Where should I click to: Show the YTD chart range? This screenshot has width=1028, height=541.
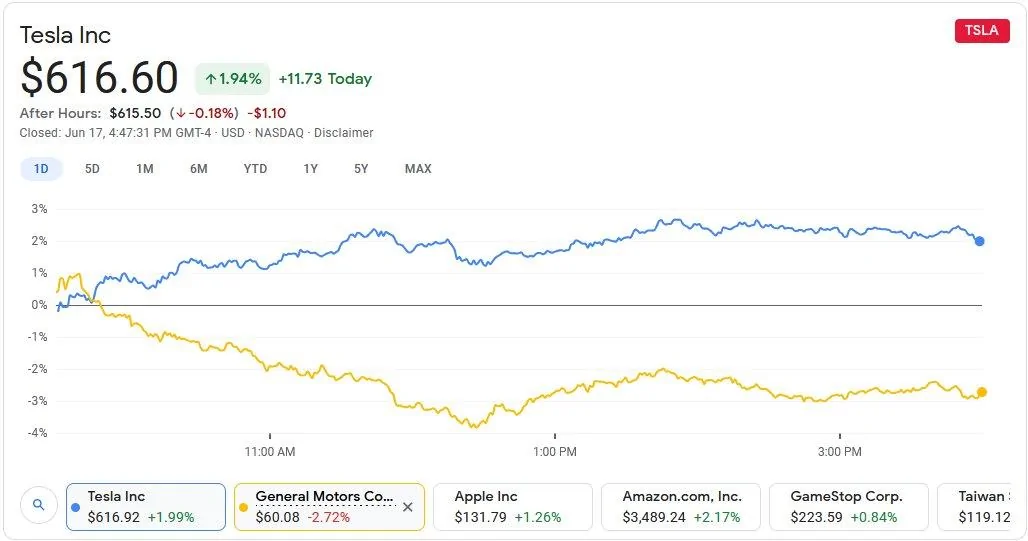click(255, 169)
